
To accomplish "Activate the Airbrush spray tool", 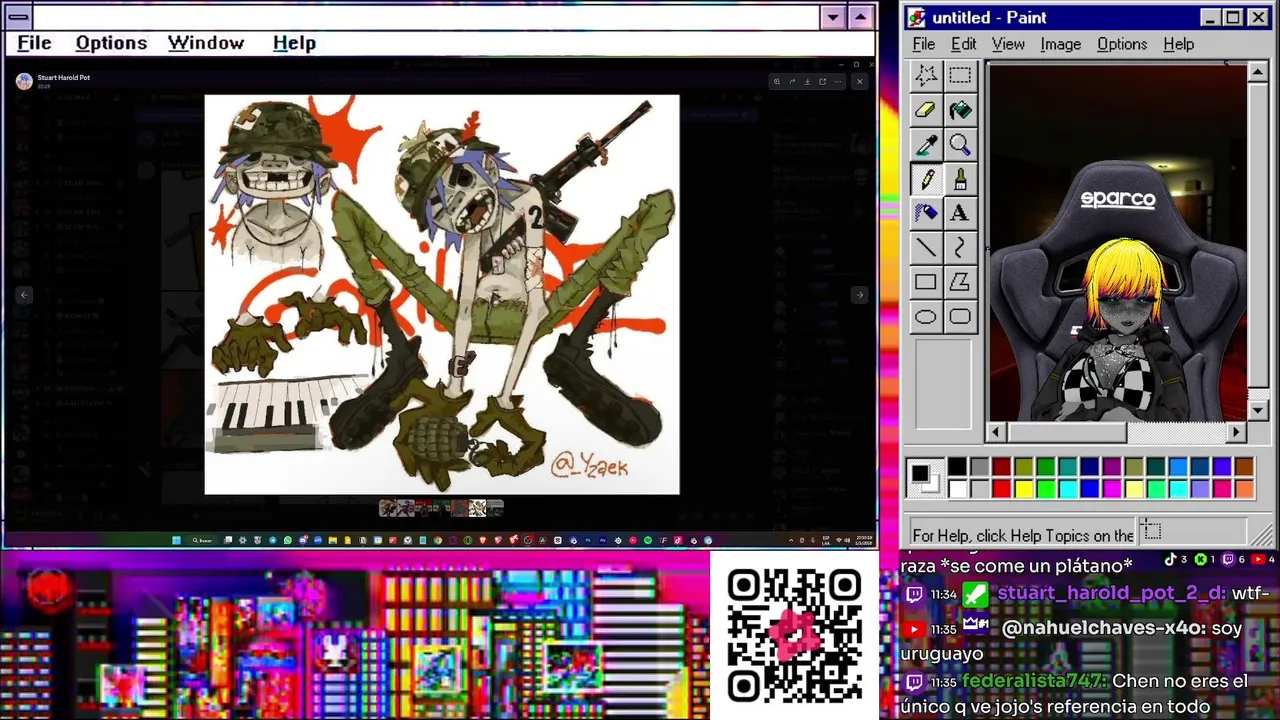I will 926,213.
